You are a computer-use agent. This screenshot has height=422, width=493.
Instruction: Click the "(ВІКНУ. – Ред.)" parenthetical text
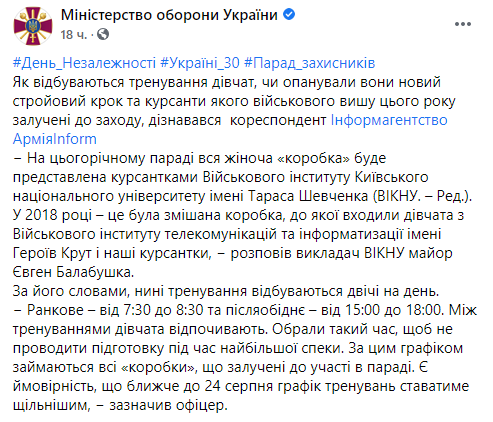coord(422,196)
